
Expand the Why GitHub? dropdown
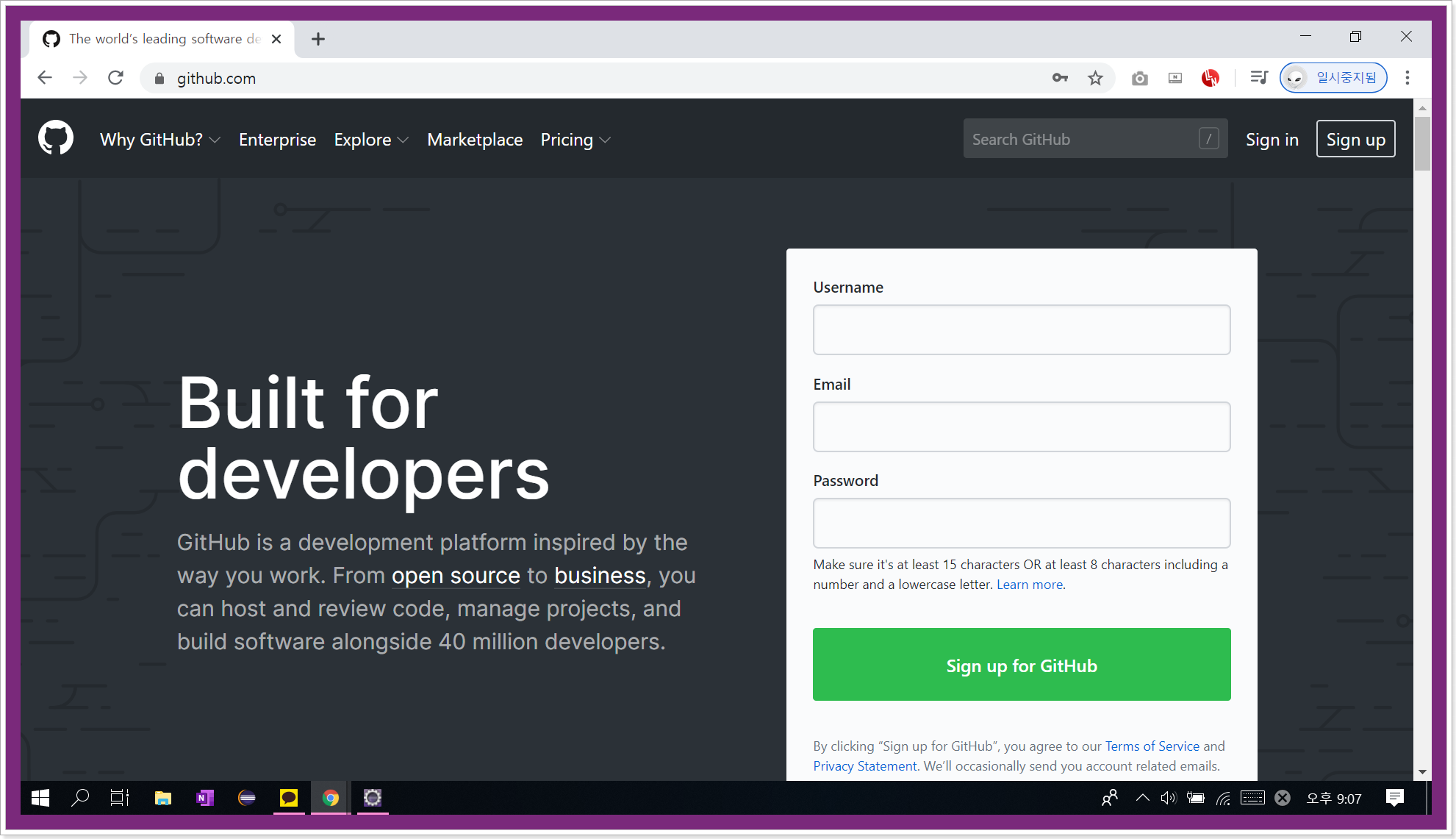click(159, 140)
